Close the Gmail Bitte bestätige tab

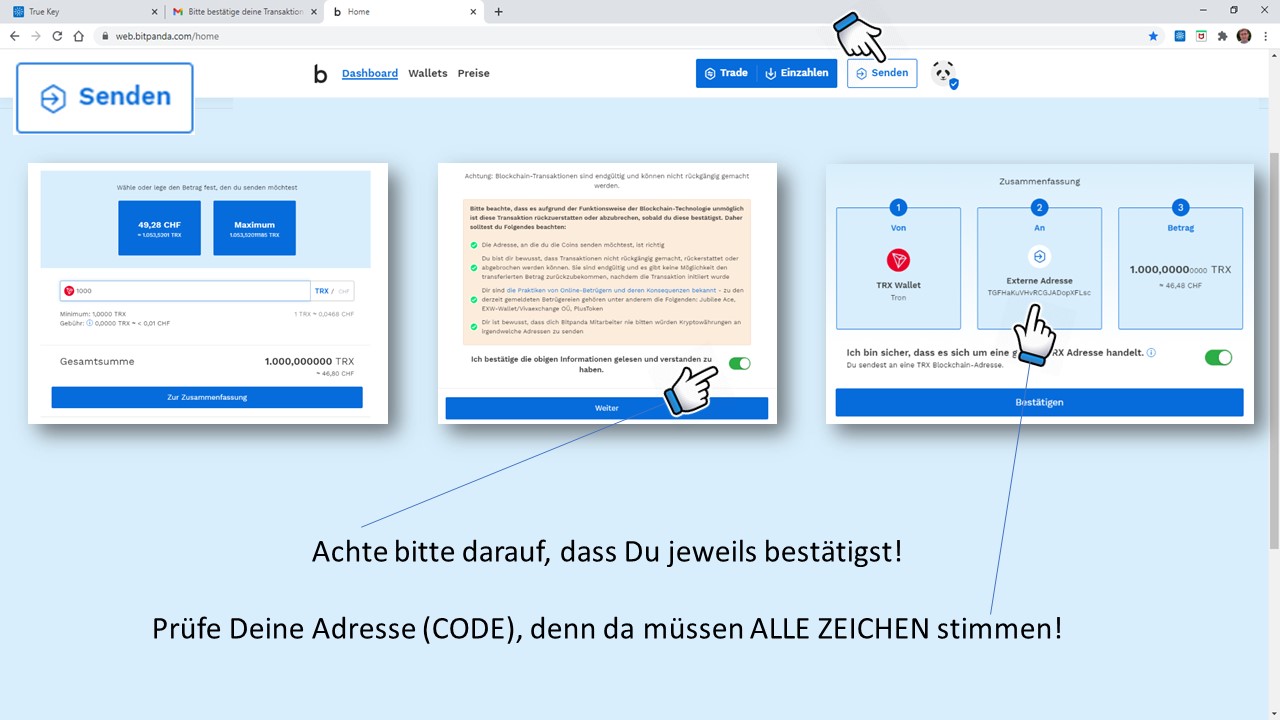[x=314, y=12]
